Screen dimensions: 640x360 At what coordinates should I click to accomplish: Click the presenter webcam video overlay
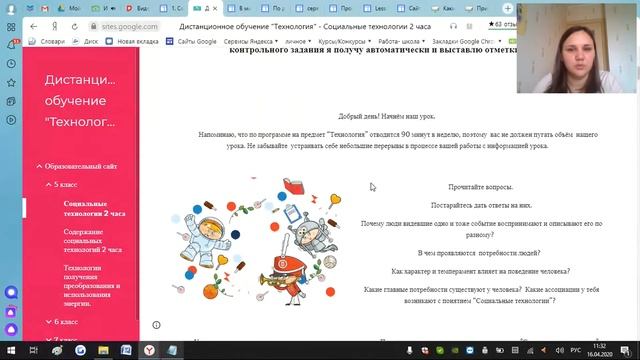[x=576, y=48]
